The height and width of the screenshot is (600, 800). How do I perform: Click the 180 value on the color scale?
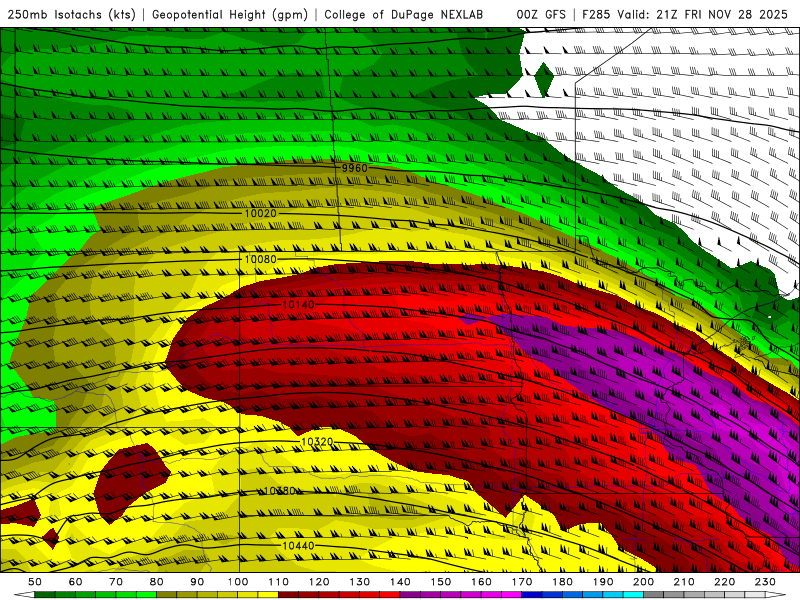tap(562, 582)
